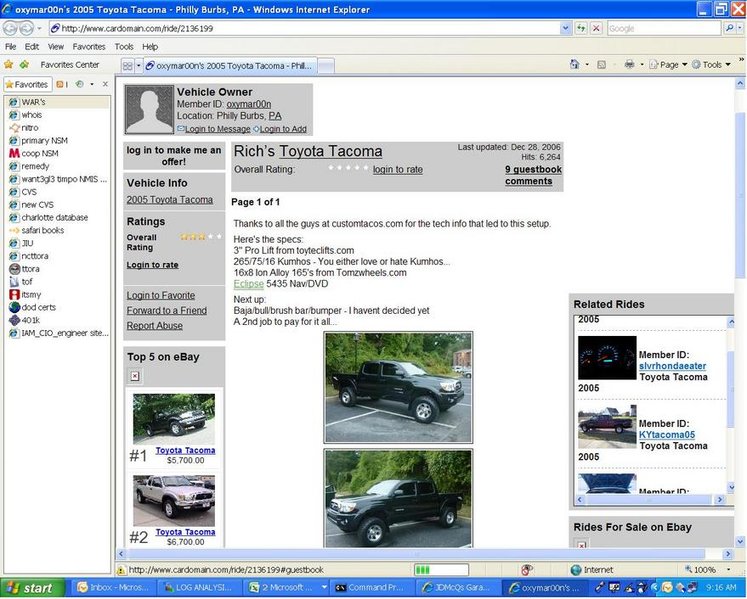Click the Home icon in command bar
This screenshot has height=599, width=747.
(x=575, y=64)
